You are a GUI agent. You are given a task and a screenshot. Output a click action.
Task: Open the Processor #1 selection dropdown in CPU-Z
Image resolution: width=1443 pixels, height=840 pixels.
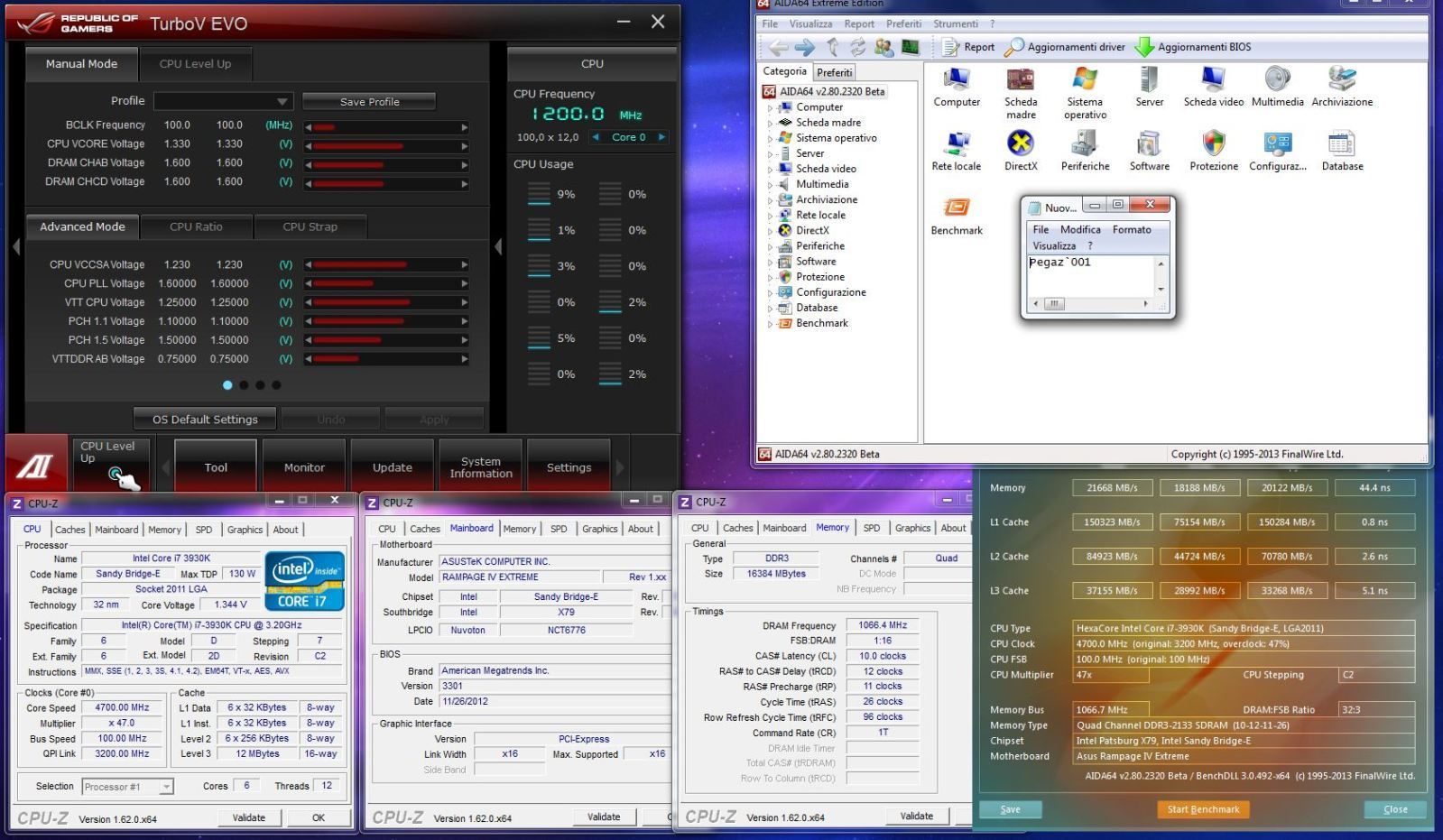click(127, 787)
